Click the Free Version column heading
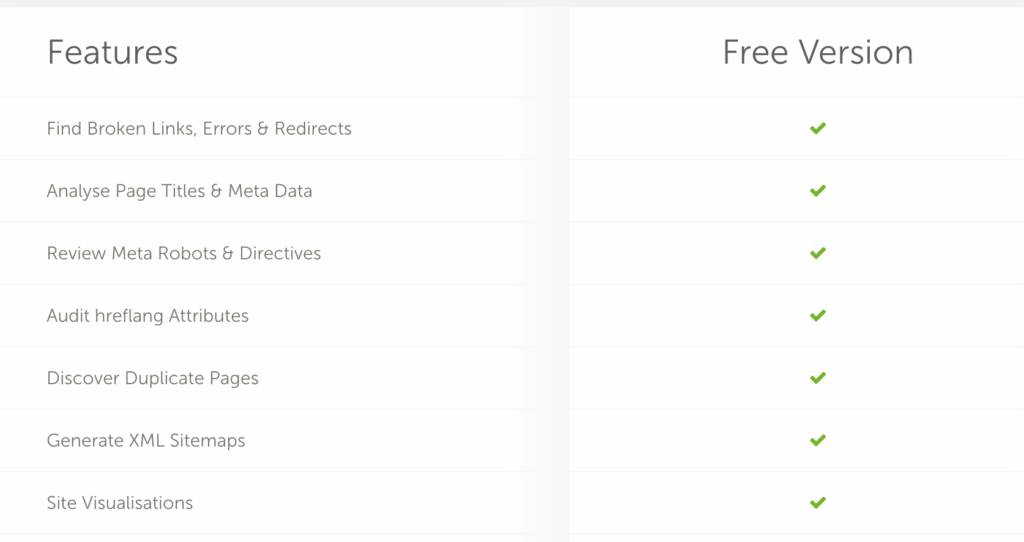This screenshot has width=1024, height=542. click(818, 52)
